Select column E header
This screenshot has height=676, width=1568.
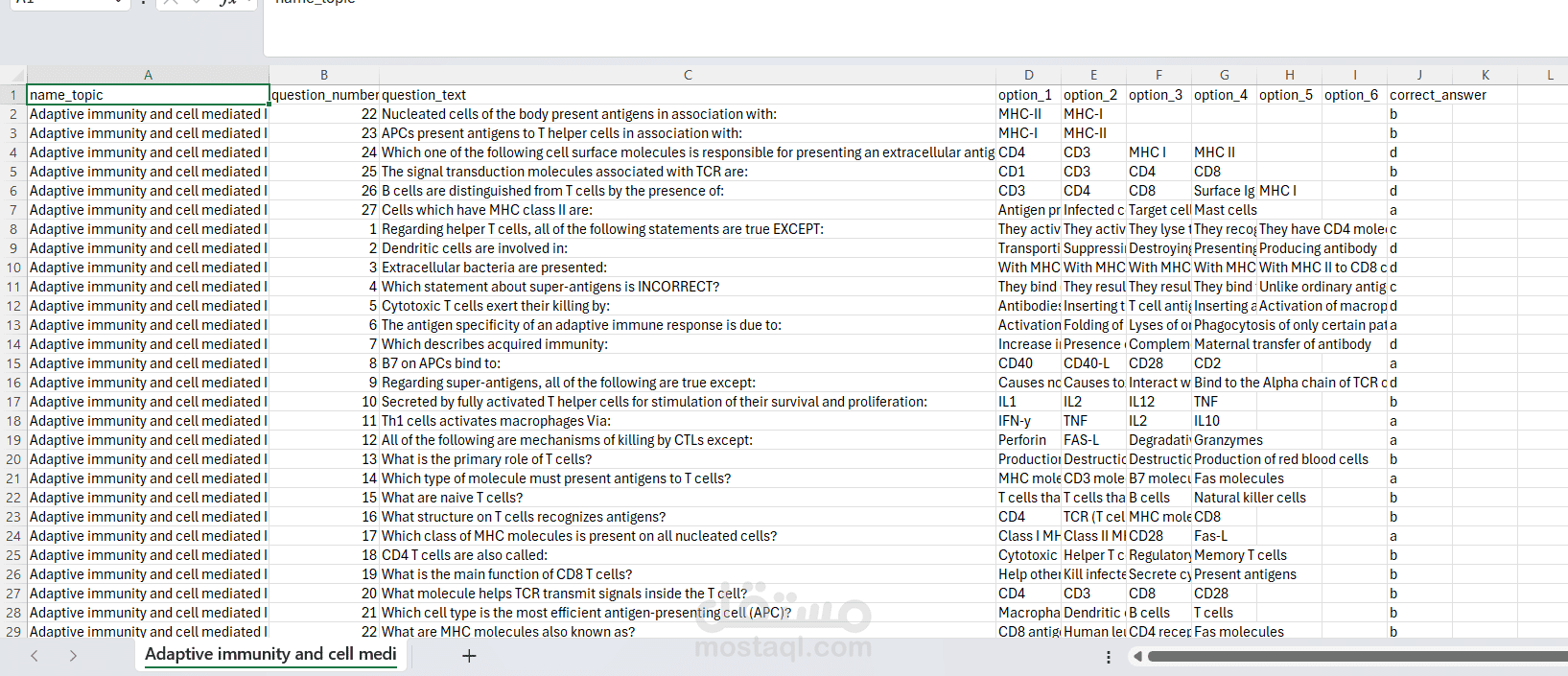tap(1094, 75)
